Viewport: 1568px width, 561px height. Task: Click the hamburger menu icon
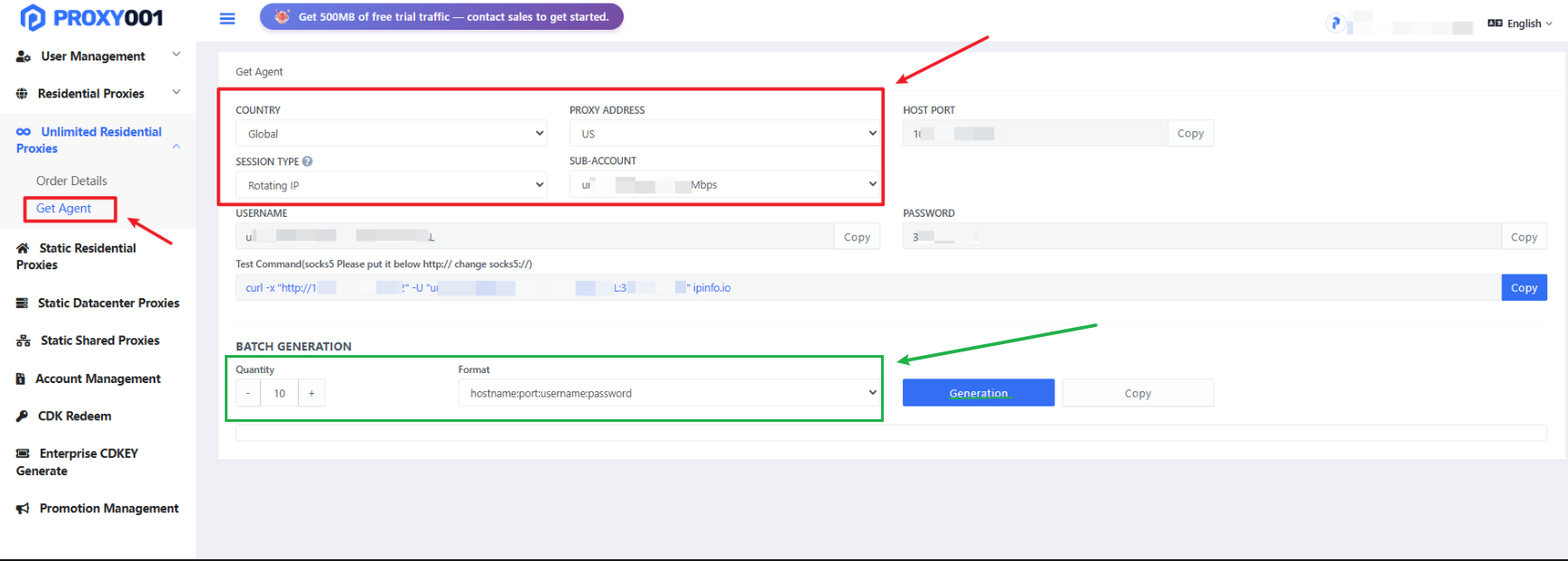coord(227,18)
